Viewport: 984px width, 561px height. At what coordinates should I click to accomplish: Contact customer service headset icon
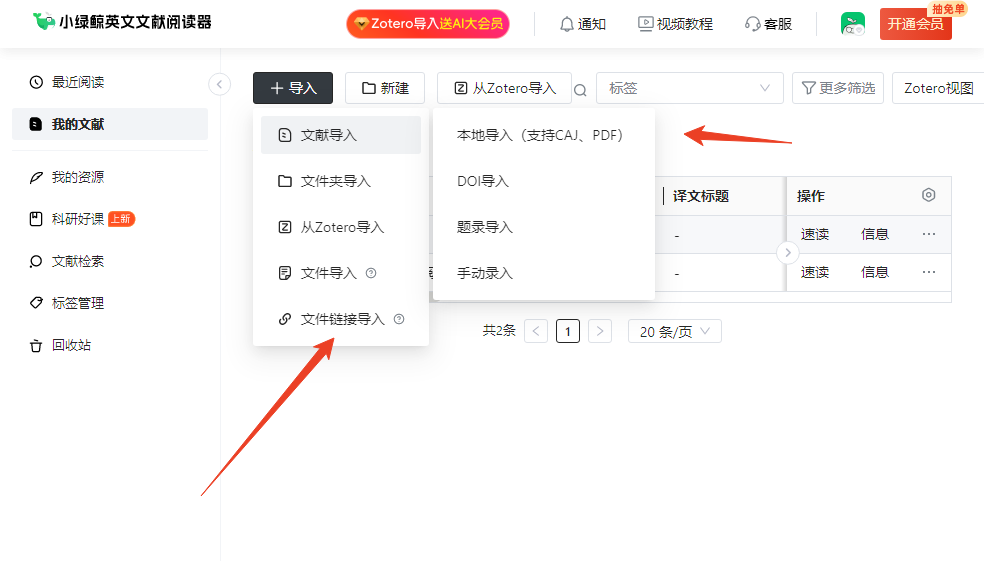(x=752, y=24)
